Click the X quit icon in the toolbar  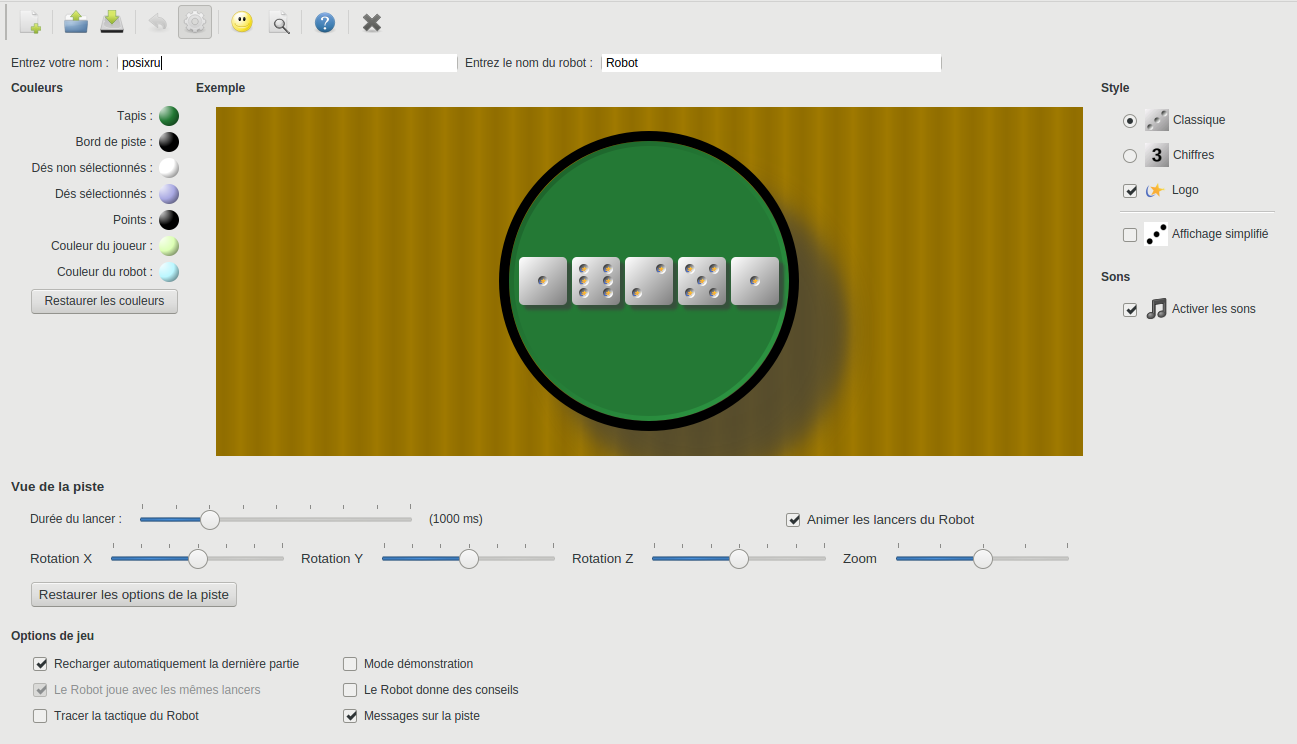click(372, 22)
